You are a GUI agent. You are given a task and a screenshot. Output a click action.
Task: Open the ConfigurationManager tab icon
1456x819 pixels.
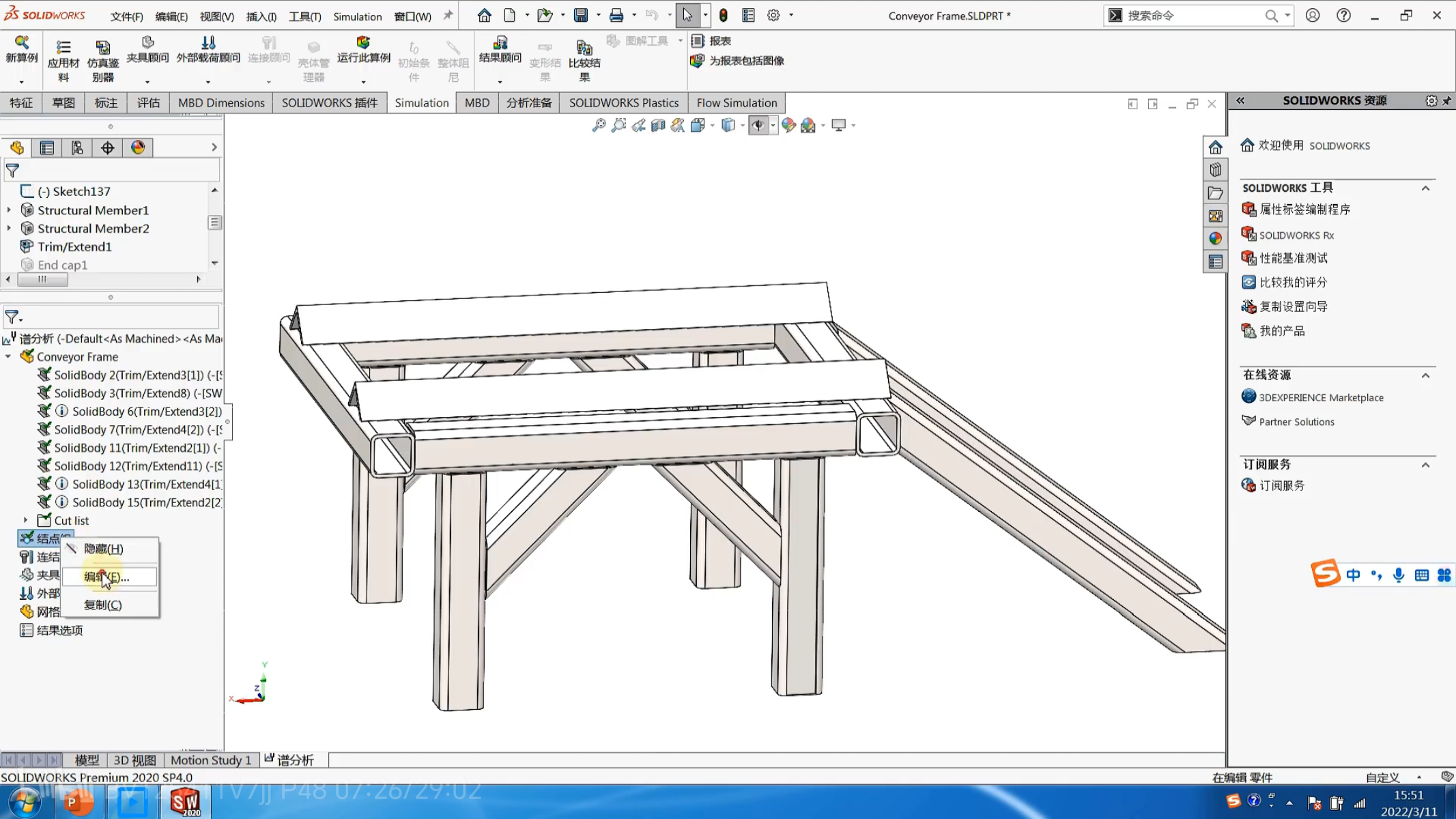click(x=77, y=147)
